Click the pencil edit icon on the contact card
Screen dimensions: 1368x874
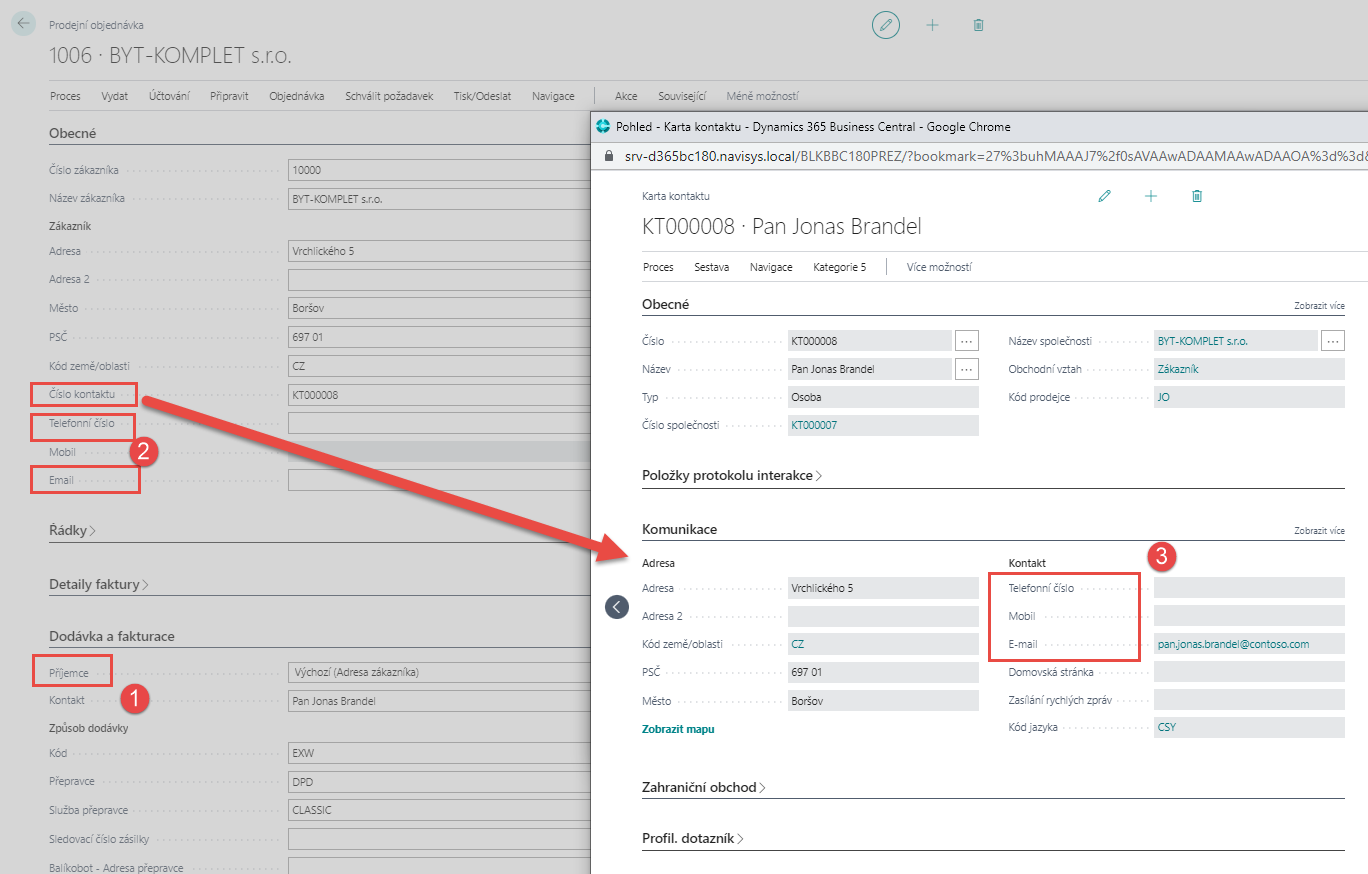pos(1104,197)
